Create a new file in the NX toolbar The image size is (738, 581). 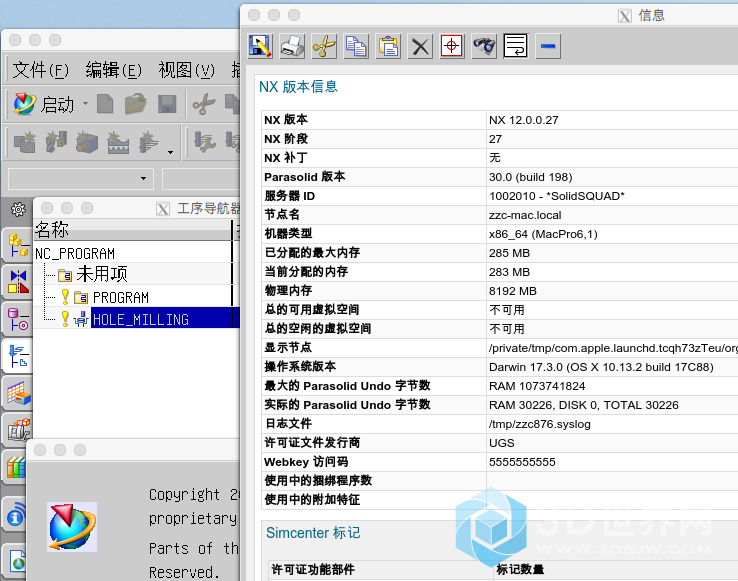(x=105, y=104)
